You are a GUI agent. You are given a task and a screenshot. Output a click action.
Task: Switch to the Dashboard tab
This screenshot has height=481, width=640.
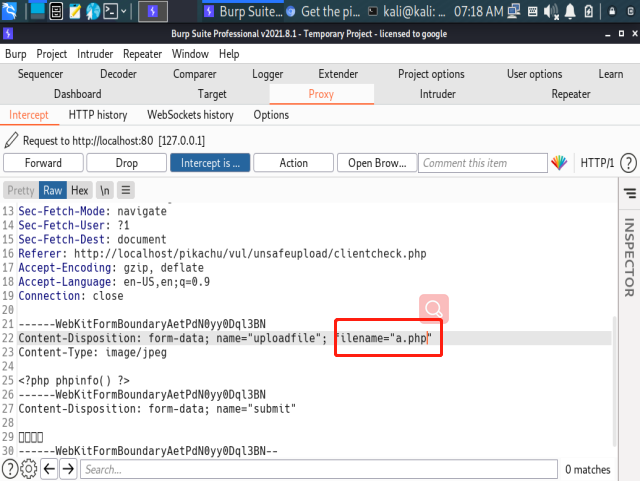click(x=78, y=94)
